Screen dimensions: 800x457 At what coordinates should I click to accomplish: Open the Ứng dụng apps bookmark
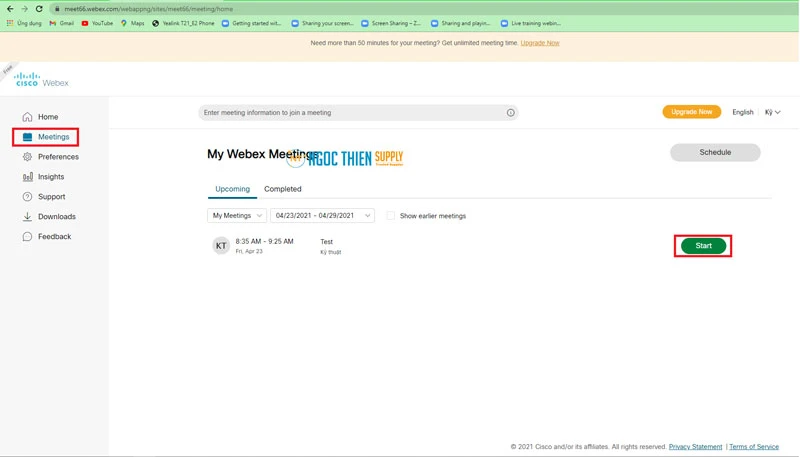tap(24, 23)
